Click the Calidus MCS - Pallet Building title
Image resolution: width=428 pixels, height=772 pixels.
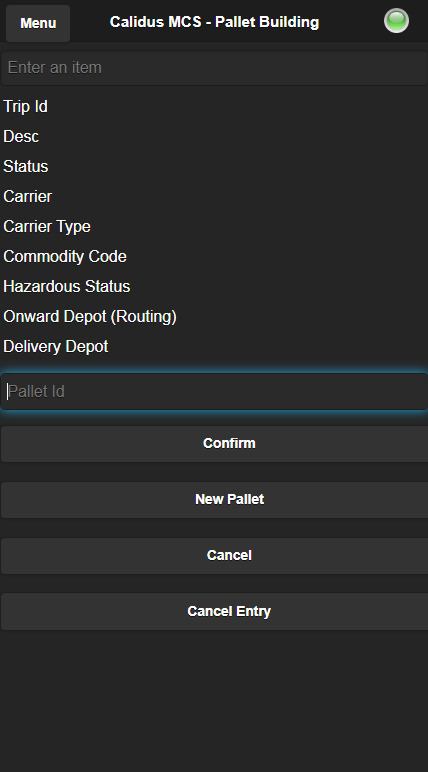(x=214, y=22)
